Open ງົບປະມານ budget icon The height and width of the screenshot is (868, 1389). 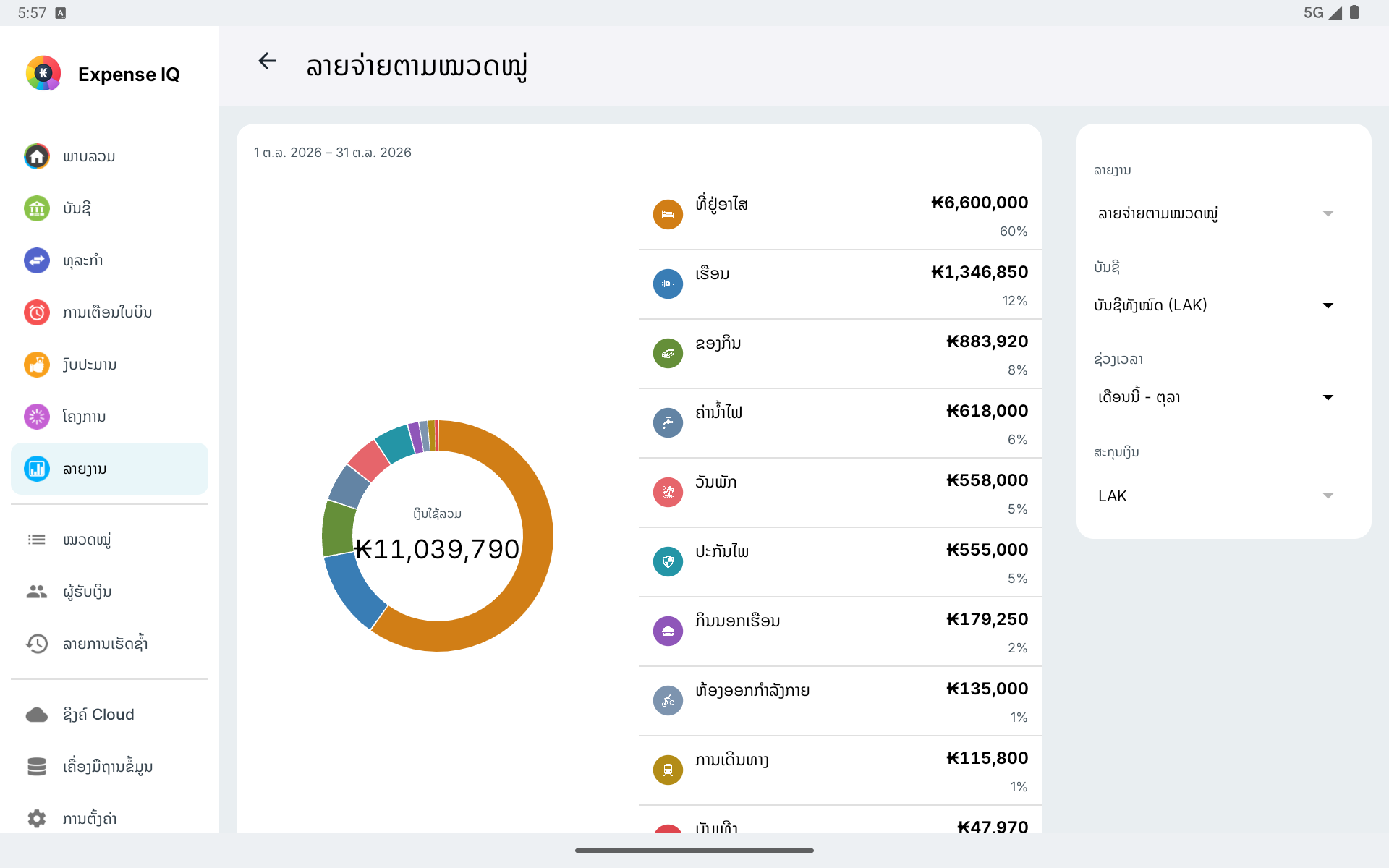pos(37,365)
